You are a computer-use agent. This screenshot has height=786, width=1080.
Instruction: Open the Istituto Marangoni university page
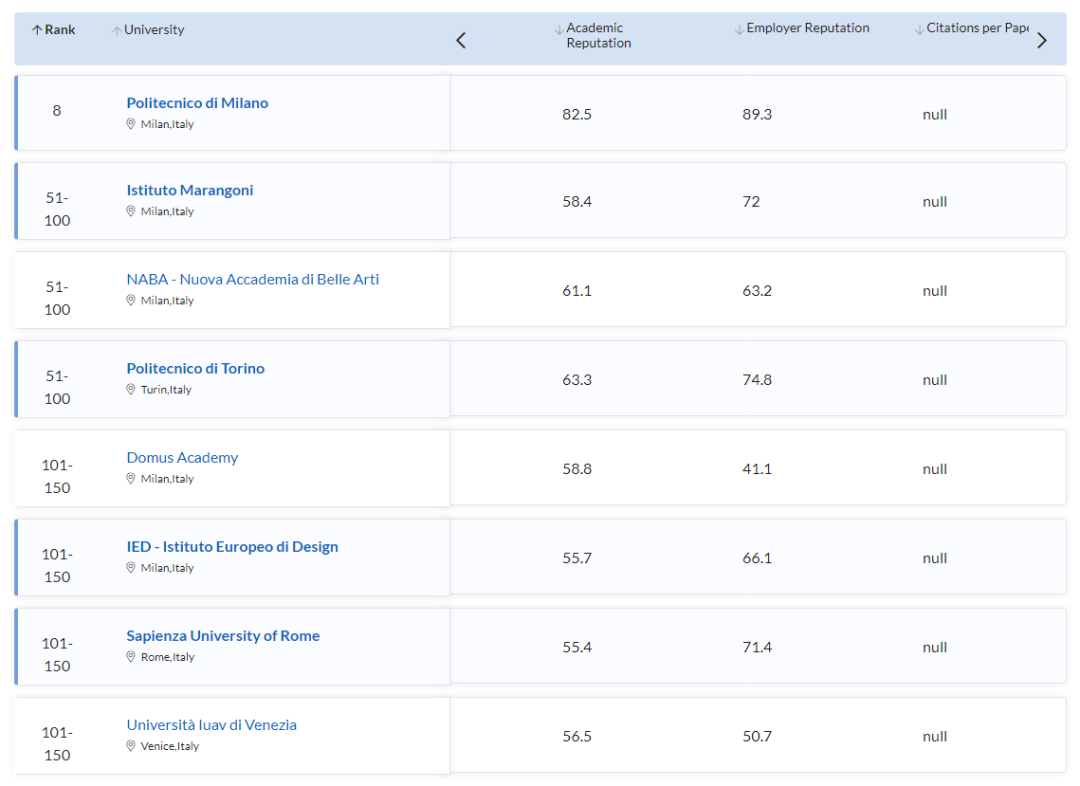[190, 190]
